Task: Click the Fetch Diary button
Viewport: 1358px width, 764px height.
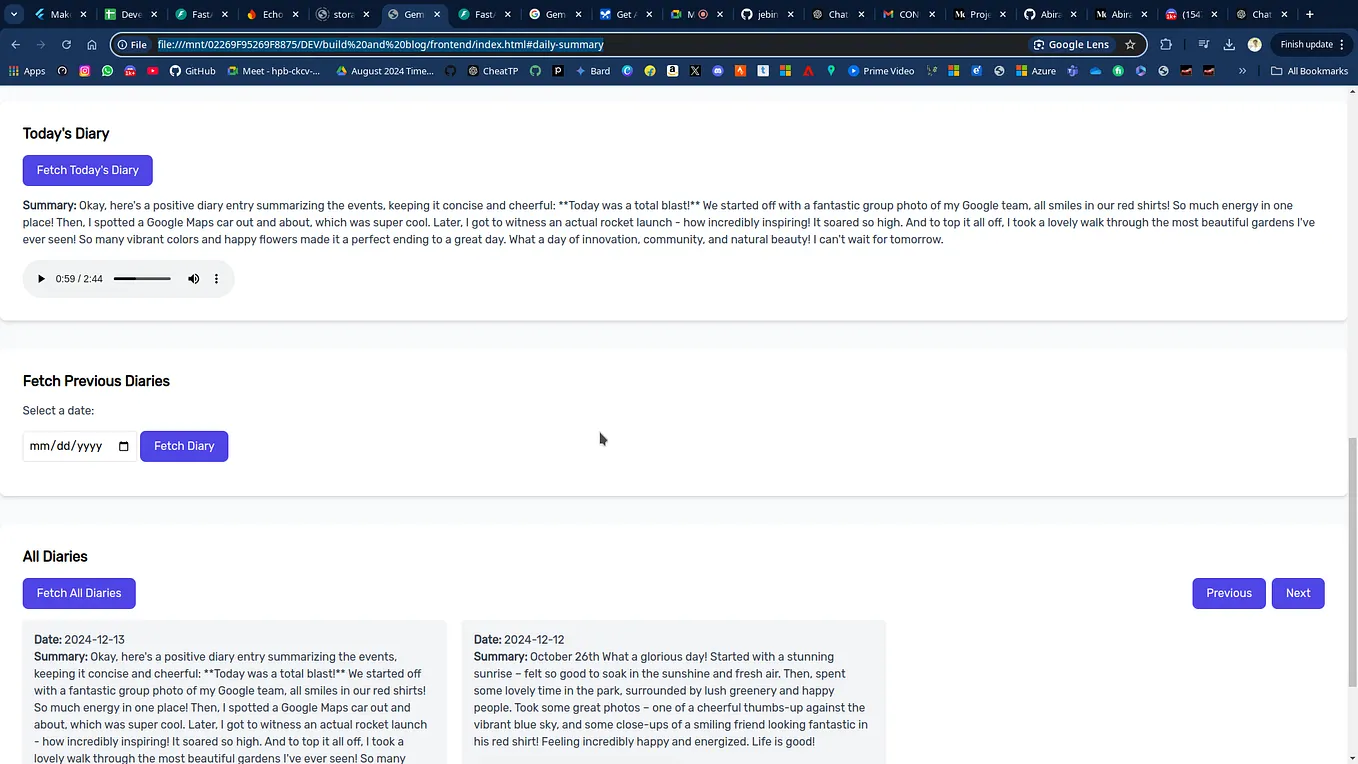Action: 184,446
